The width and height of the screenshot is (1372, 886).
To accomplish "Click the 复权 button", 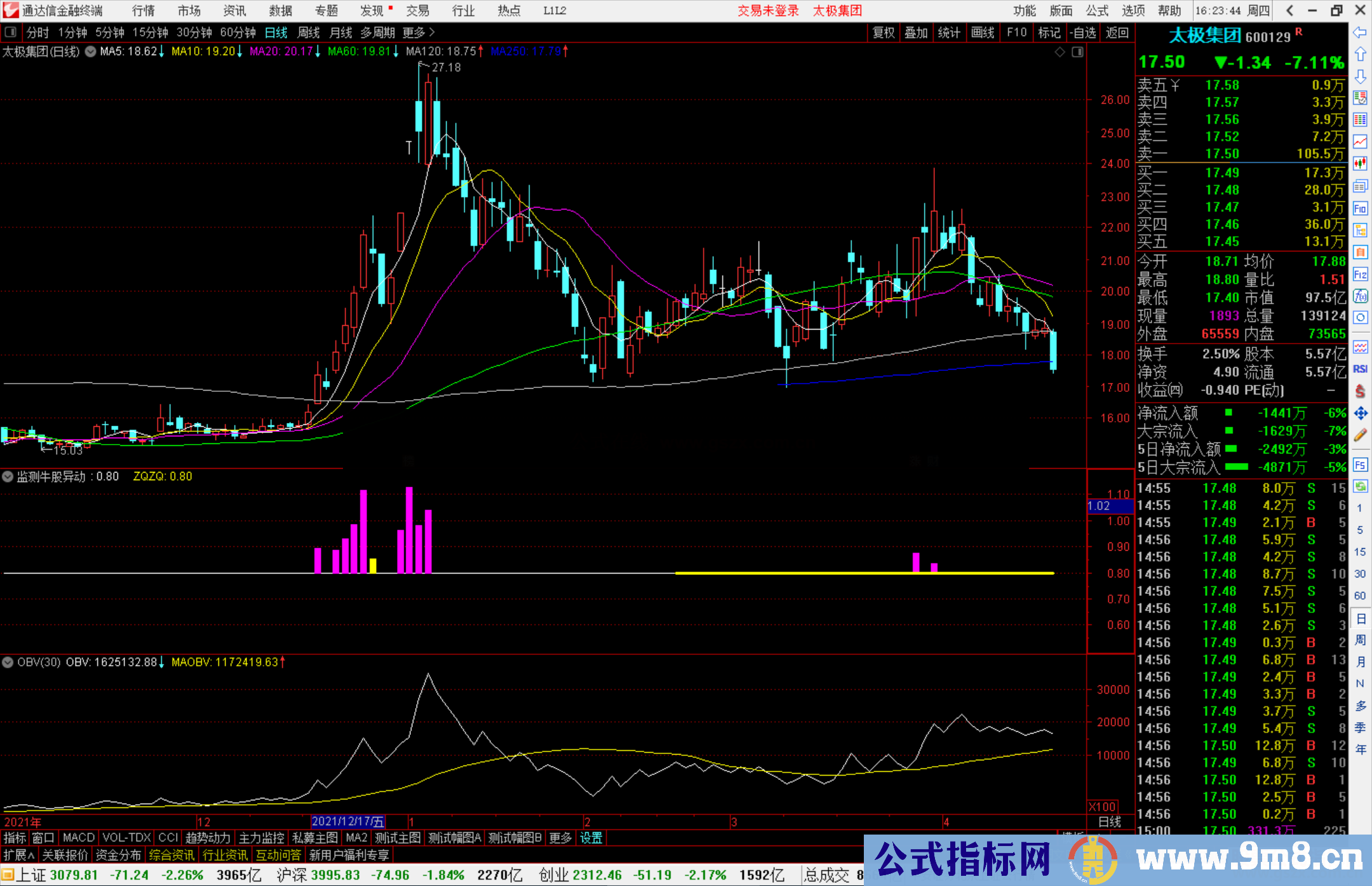I will pos(884,32).
